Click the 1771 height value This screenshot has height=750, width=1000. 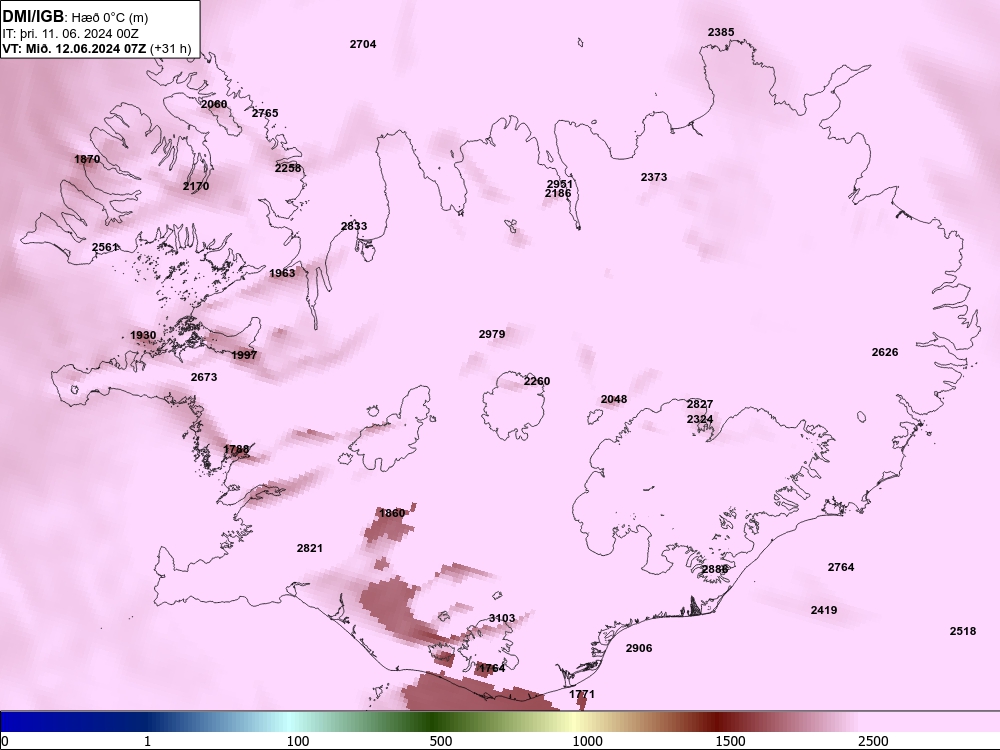click(582, 694)
